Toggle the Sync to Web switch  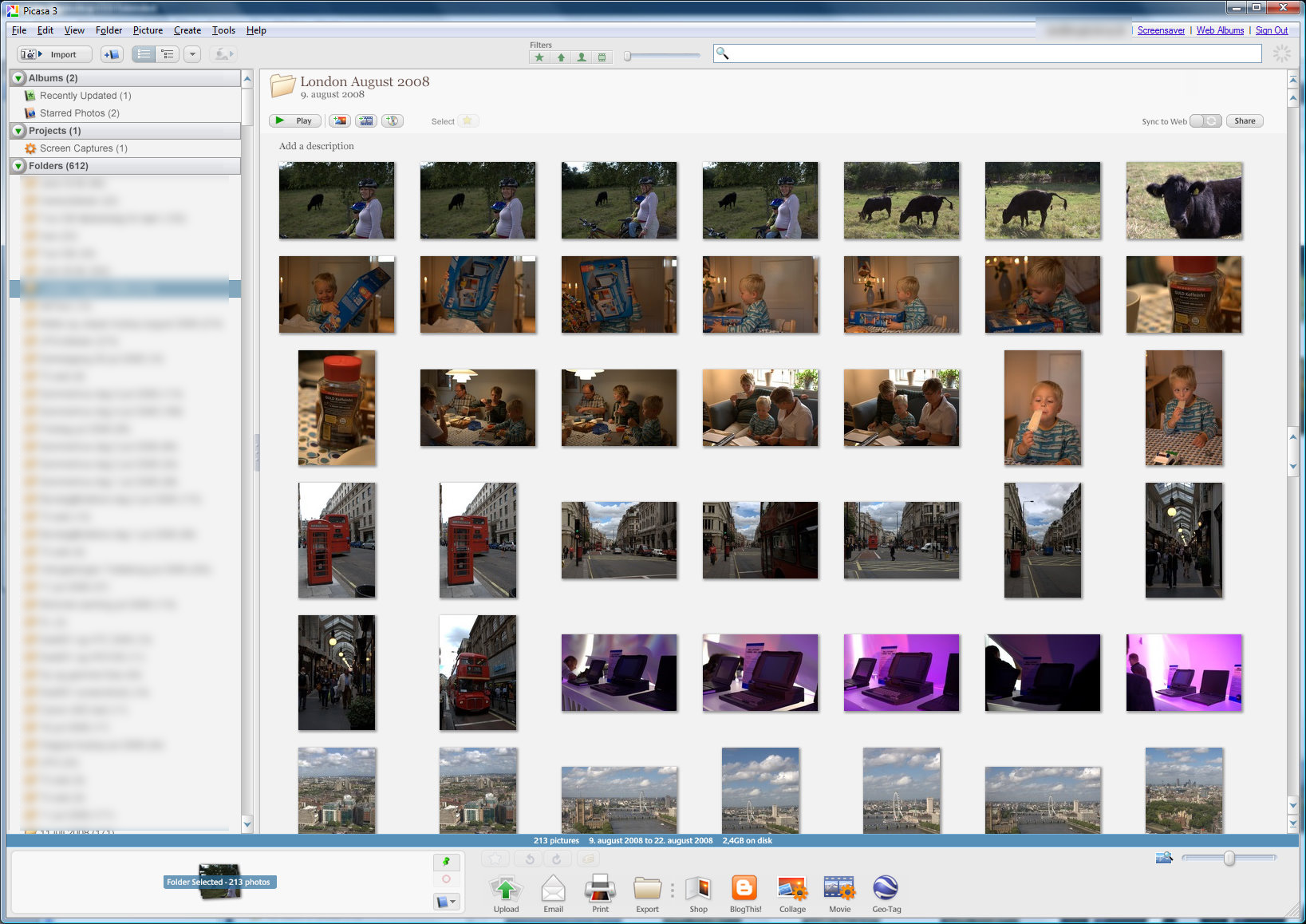1205,121
